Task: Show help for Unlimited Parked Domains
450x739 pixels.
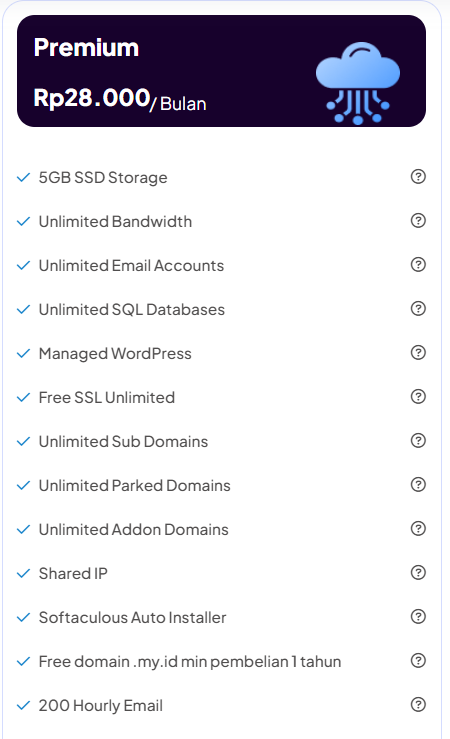Action: pos(418,484)
